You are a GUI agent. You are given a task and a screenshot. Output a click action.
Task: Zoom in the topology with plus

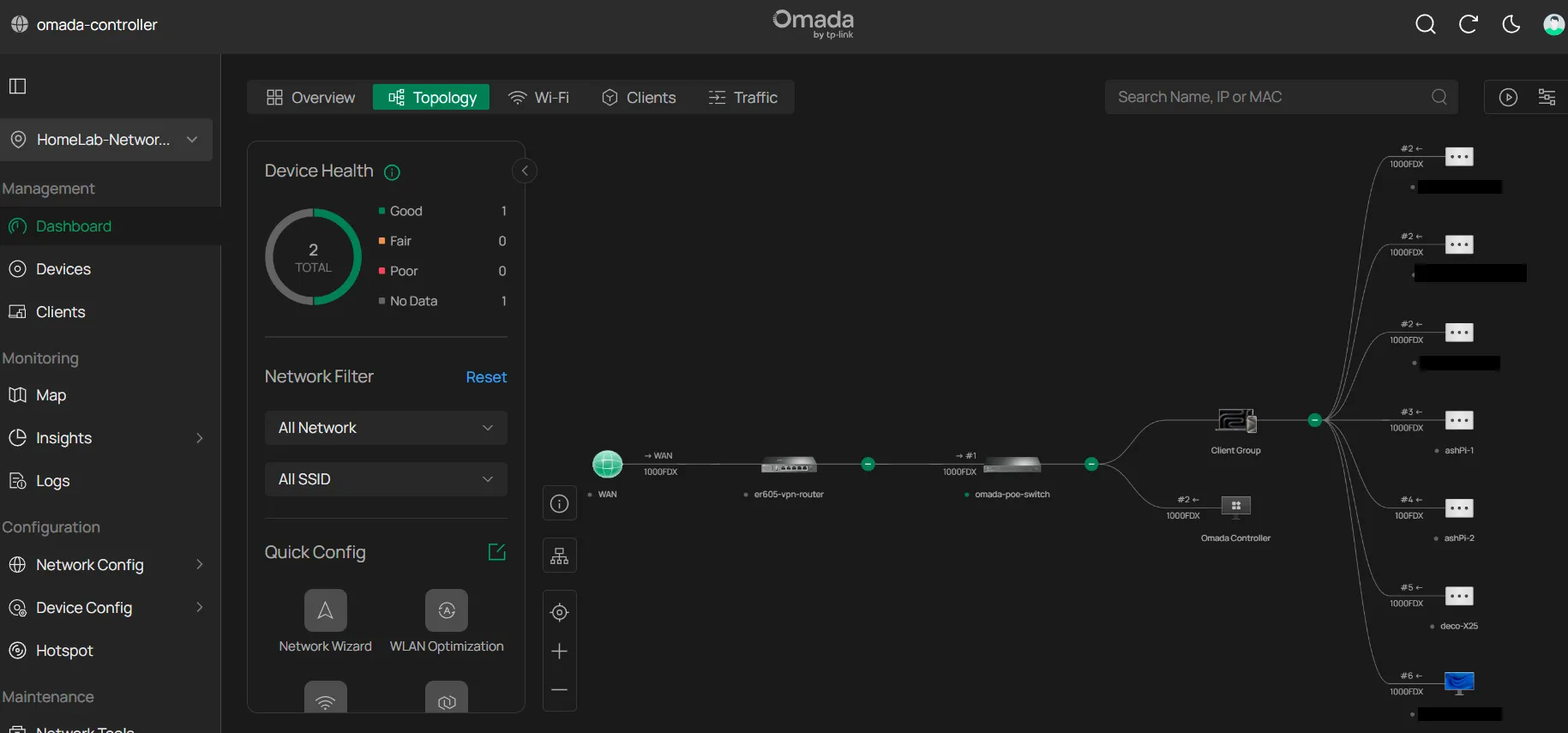560,652
